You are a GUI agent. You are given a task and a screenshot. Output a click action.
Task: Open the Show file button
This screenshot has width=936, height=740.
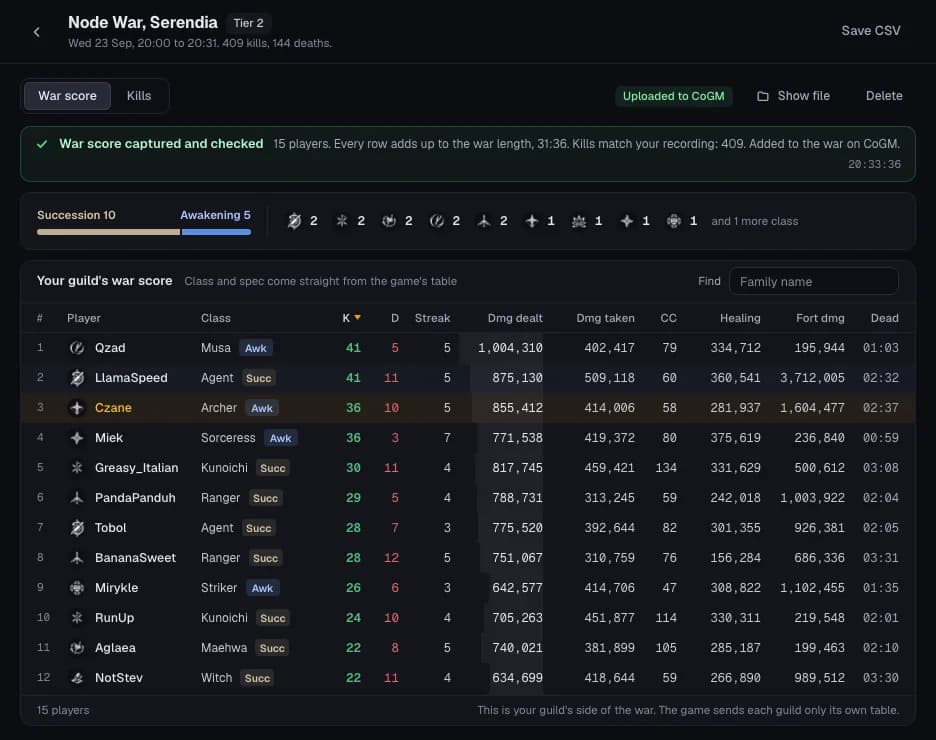click(793, 96)
